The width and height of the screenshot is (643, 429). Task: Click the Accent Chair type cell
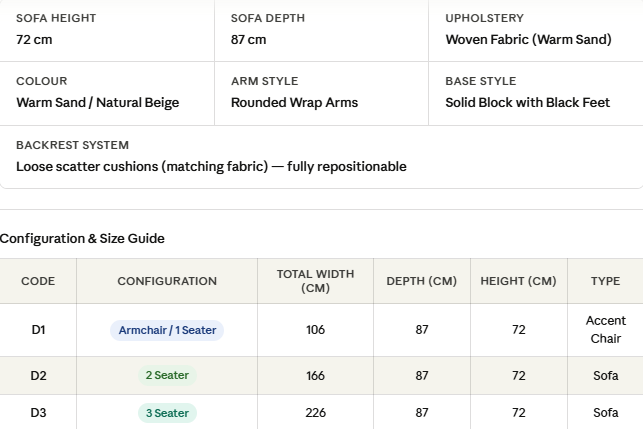pyautogui.click(x=605, y=330)
